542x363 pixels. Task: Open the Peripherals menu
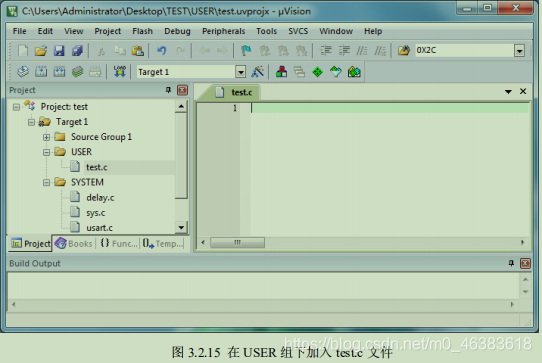(224, 31)
